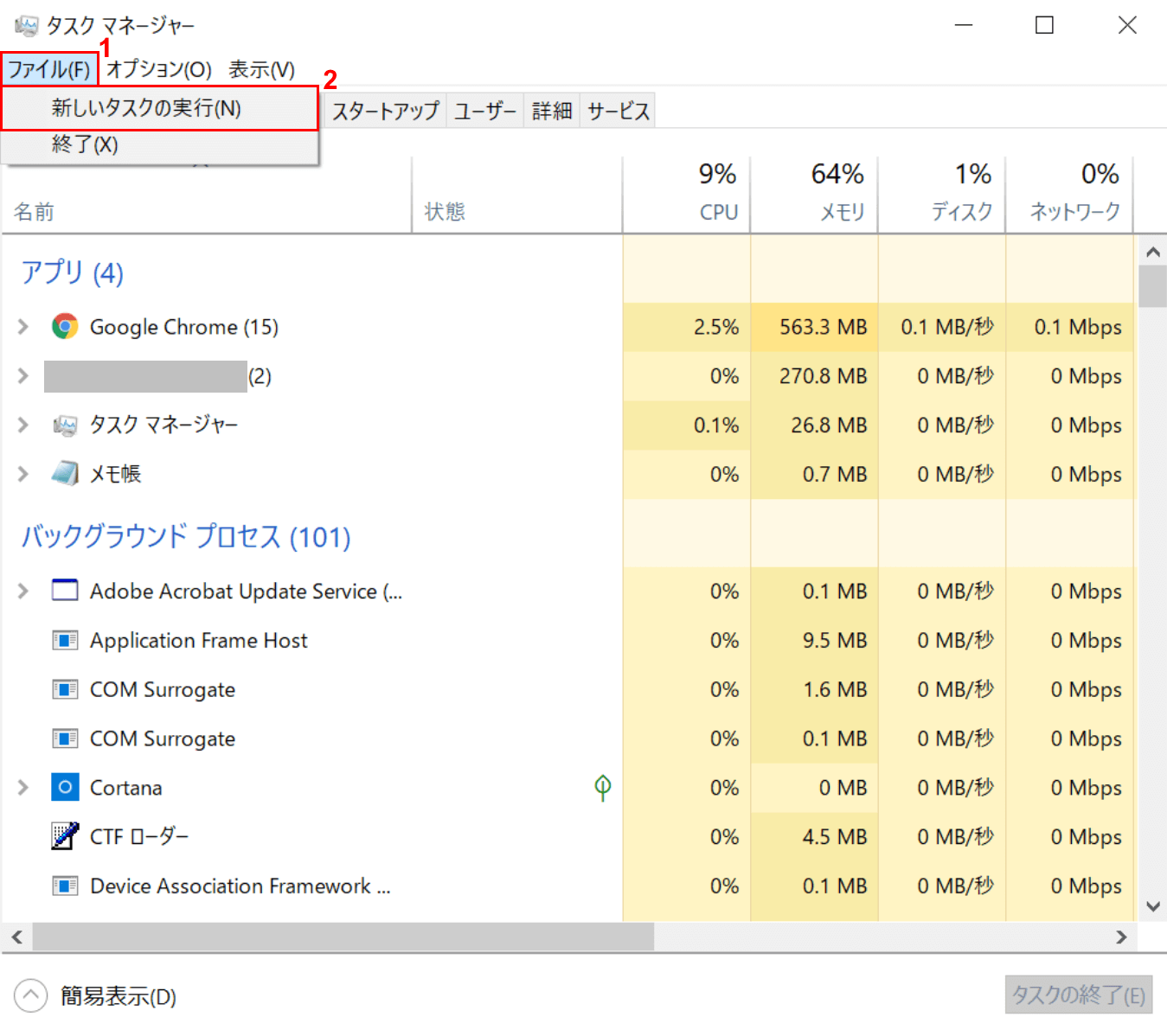The width and height of the screenshot is (1167, 1036).
Task: Click the green leaf suspended status icon
Action: [603, 787]
